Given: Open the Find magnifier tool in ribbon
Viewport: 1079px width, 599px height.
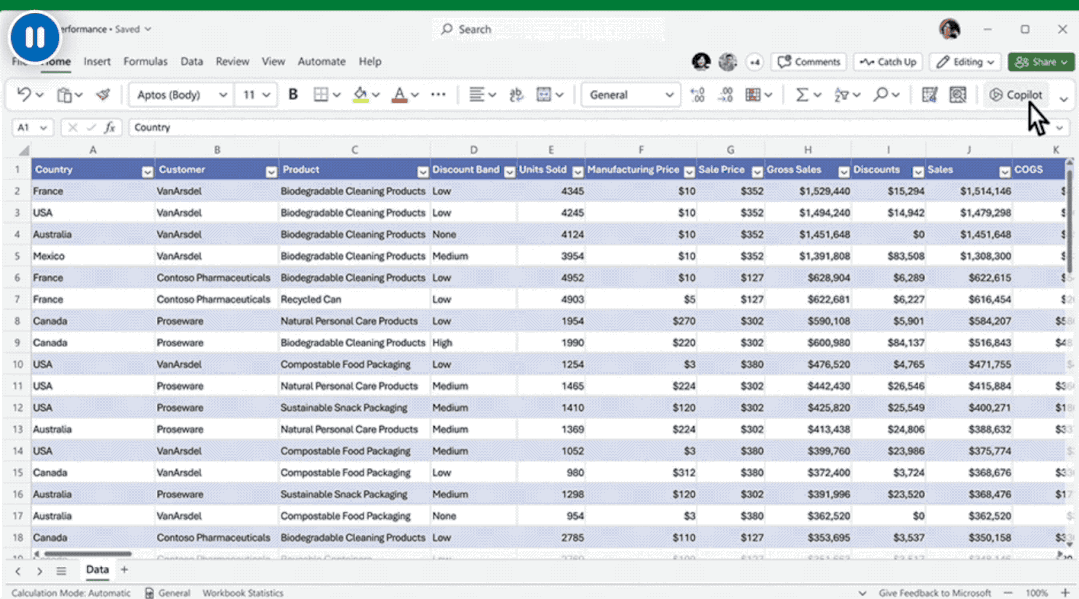Looking at the screenshot, I should (880, 95).
